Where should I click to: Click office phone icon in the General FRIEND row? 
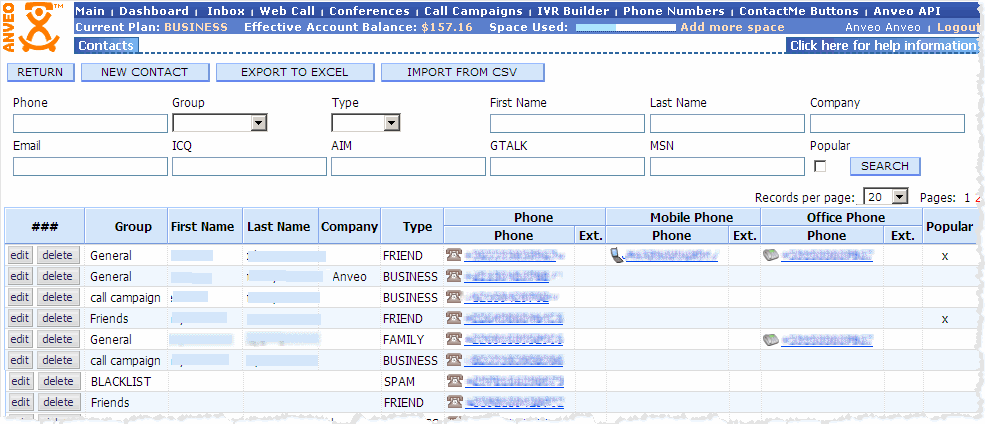pyautogui.click(x=771, y=255)
